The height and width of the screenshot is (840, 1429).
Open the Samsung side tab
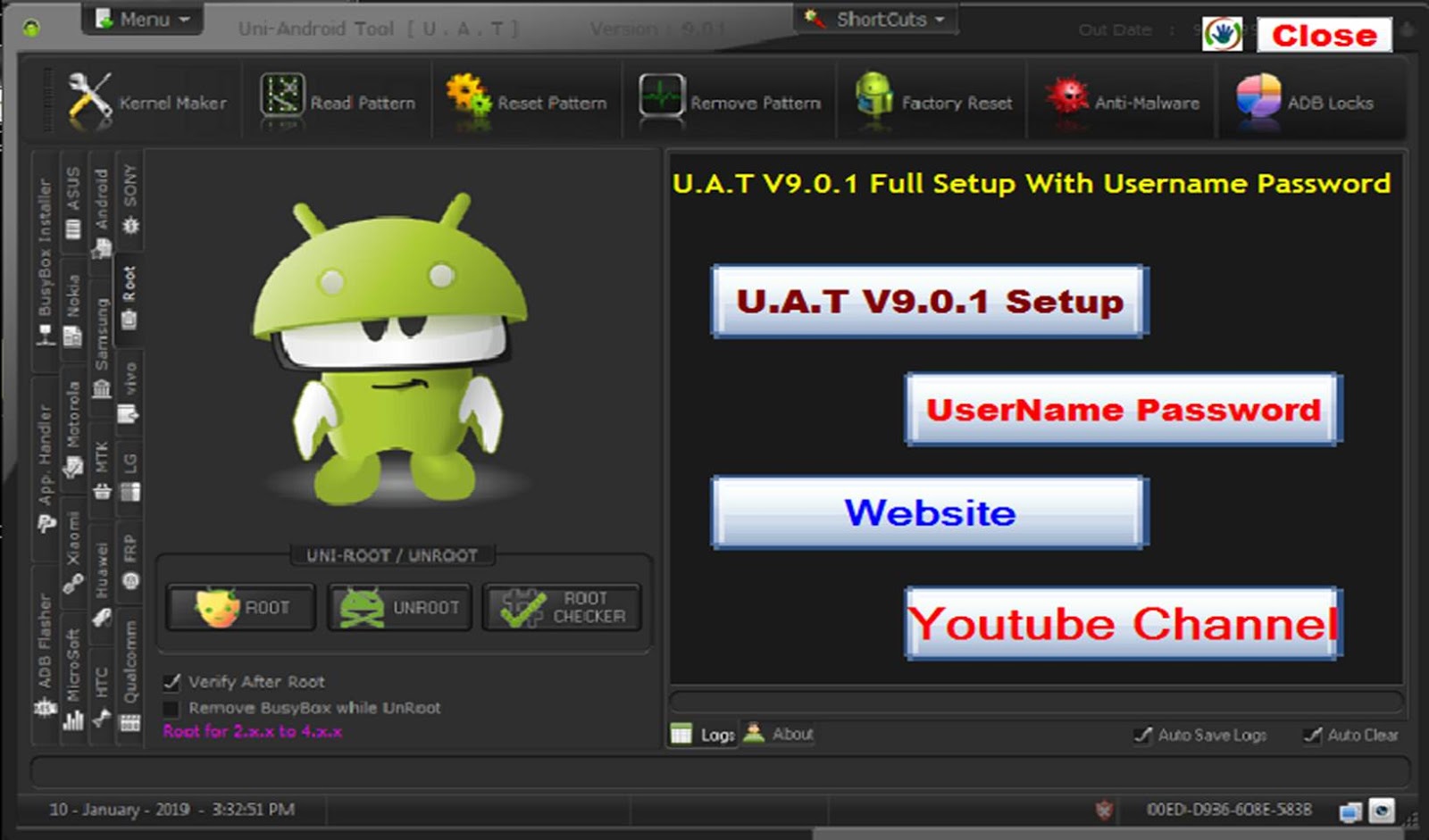tap(102, 346)
